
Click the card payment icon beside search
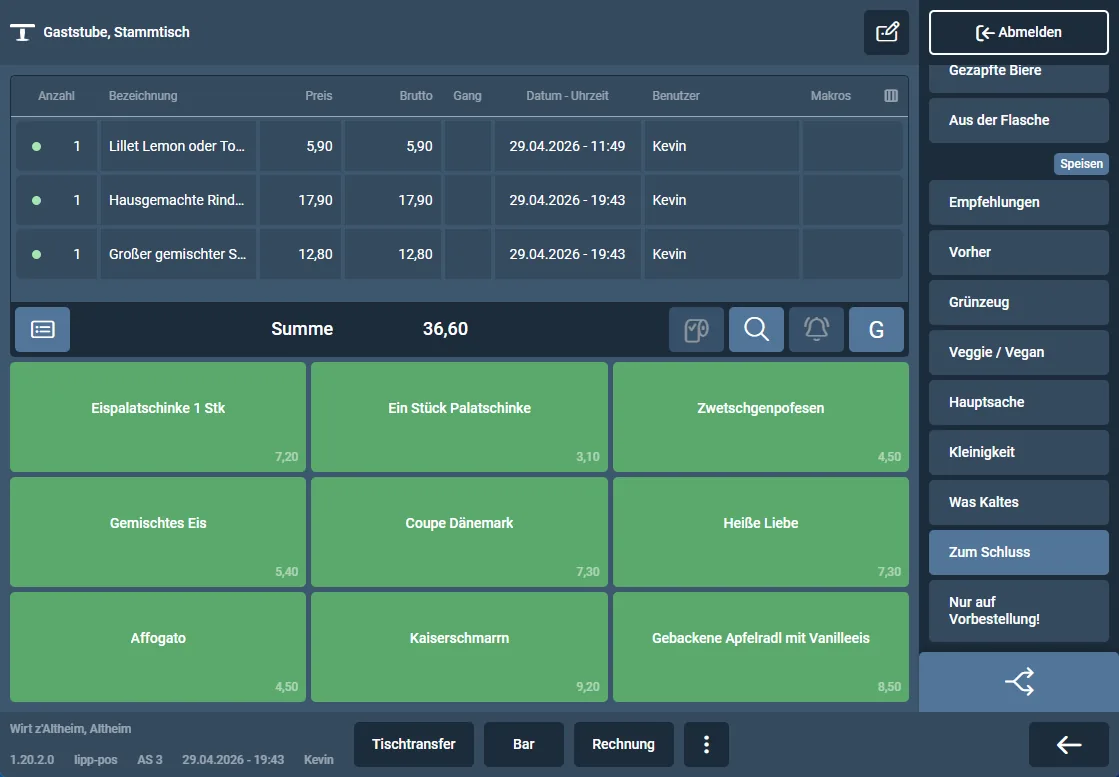click(x=697, y=329)
